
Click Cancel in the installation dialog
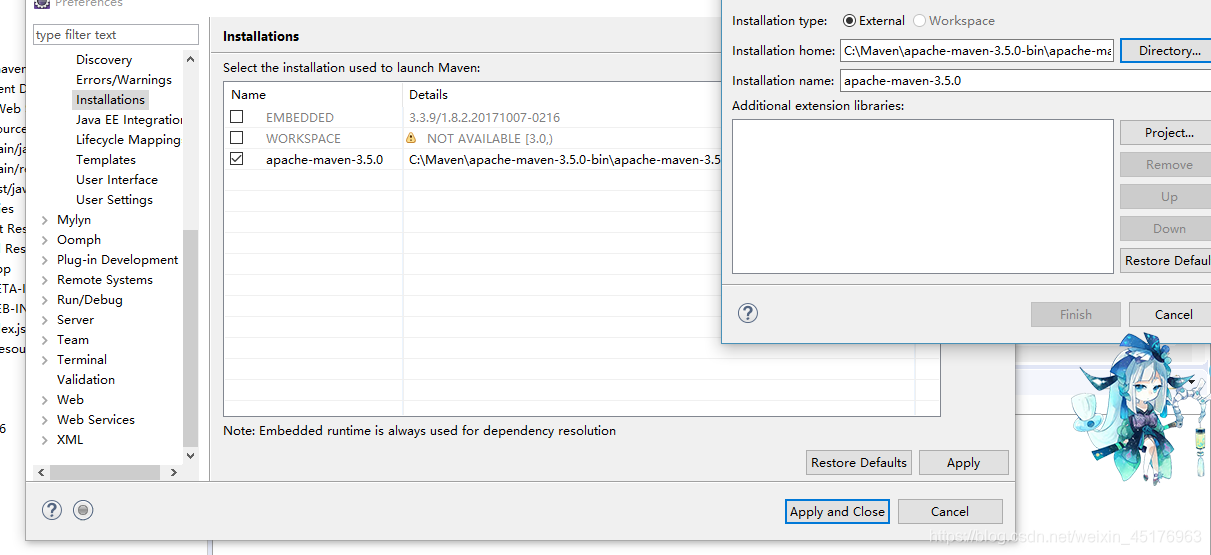tap(1170, 314)
